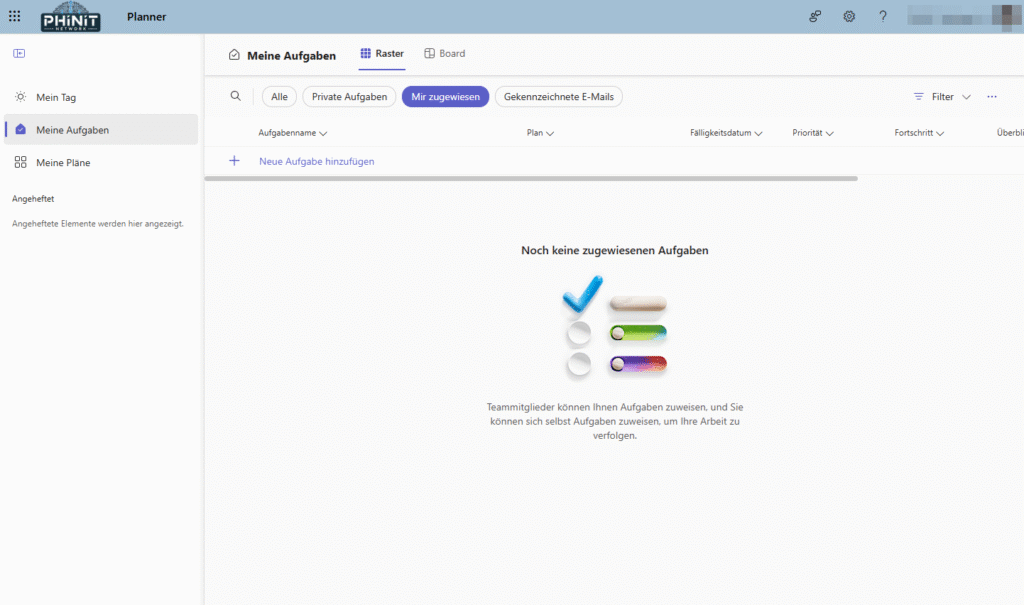Collapse the left navigation pane

pos(19,52)
